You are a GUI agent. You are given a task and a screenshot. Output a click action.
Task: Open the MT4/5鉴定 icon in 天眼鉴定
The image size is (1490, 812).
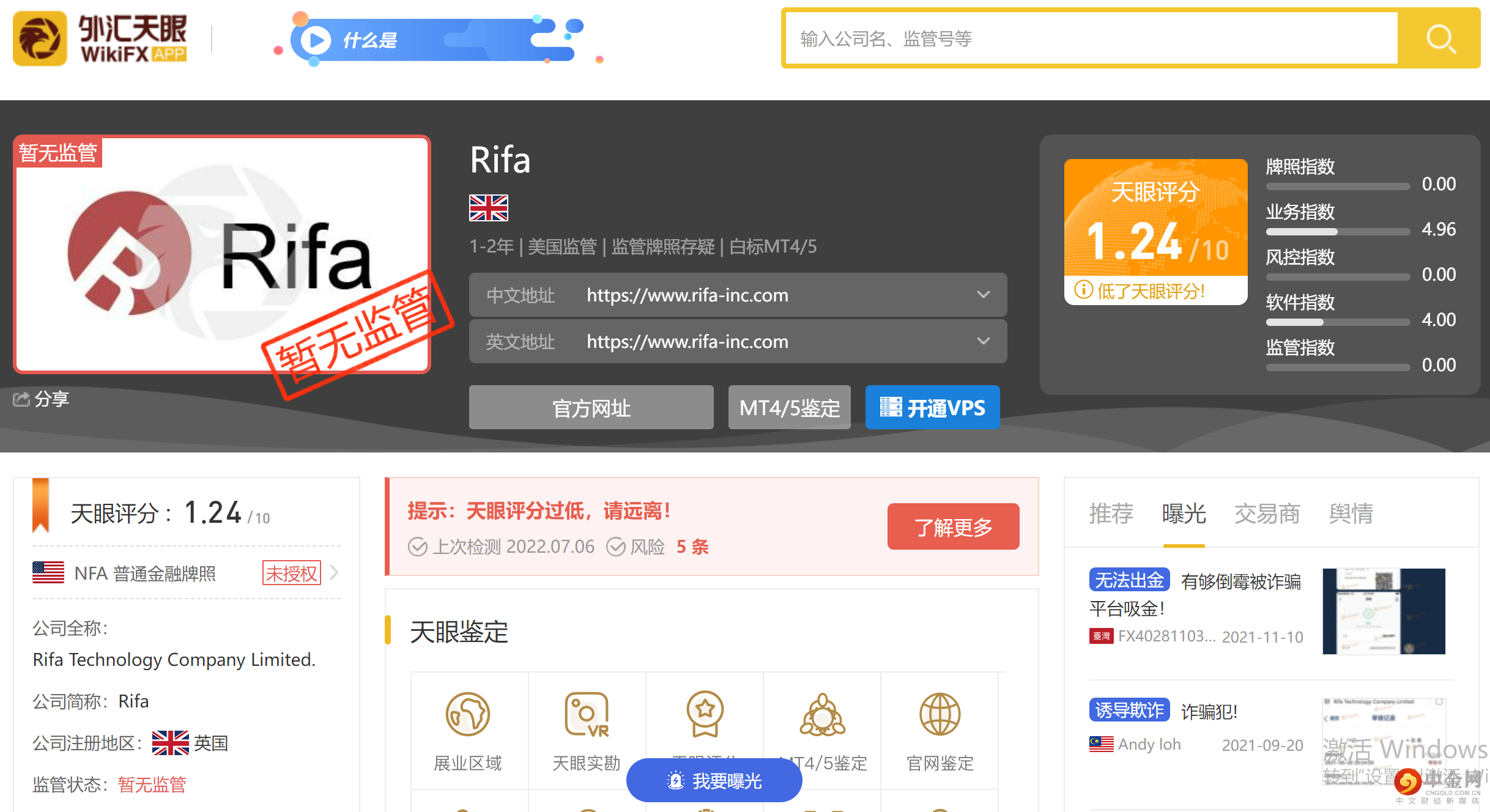(823, 714)
